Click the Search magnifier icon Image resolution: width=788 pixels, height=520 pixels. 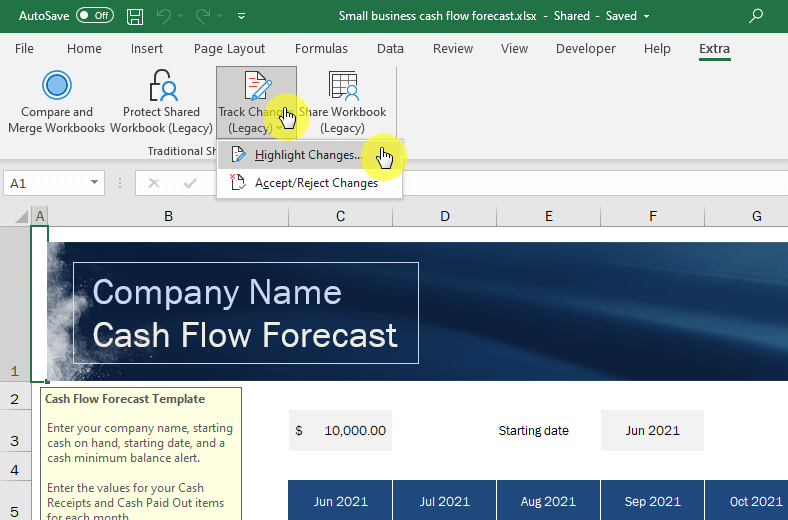pyautogui.click(x=755, y=16)
